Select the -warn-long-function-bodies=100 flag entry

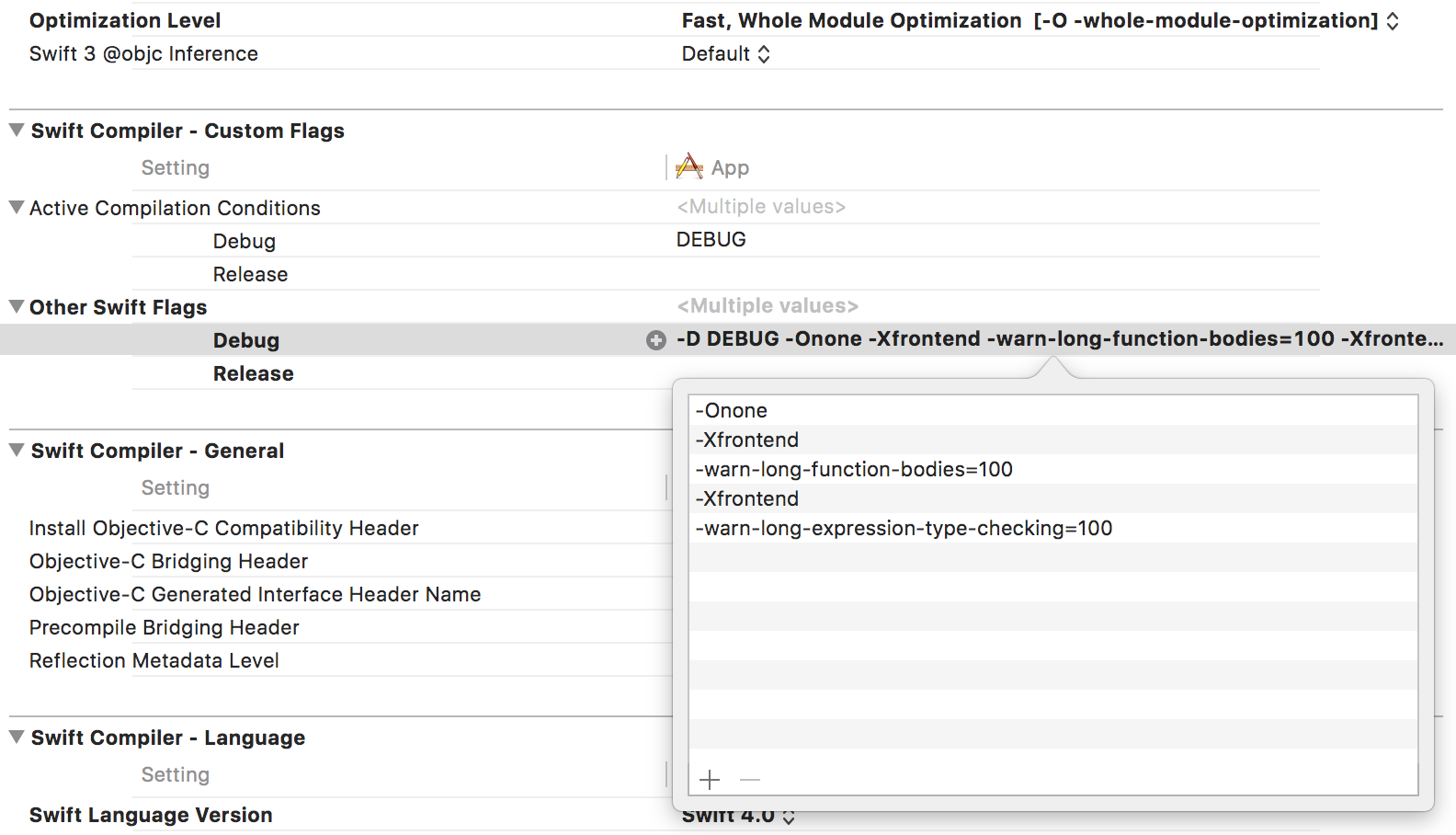click(1053, 469)
